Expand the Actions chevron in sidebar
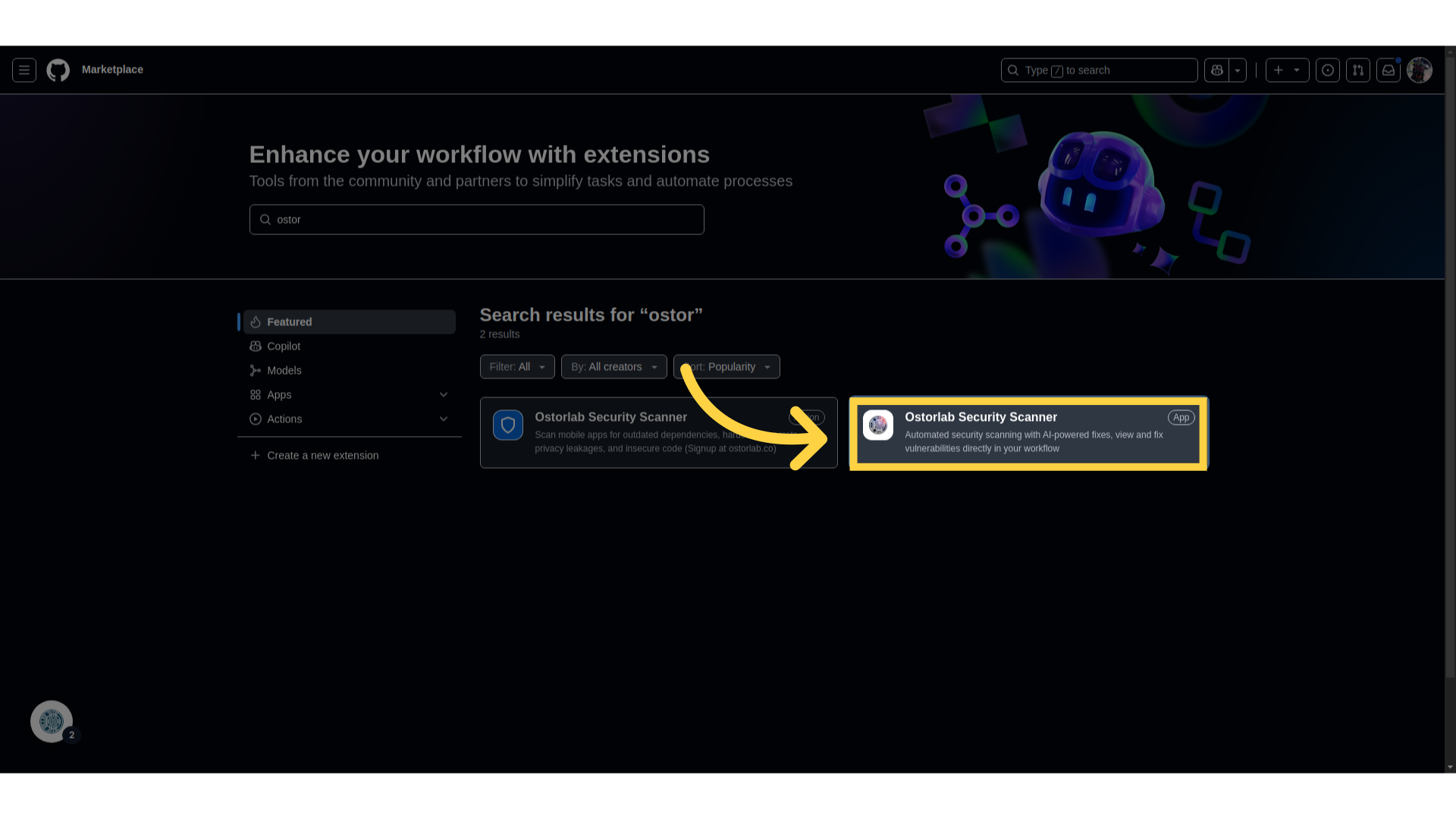 pyautogui.click(x=444, y=419)
